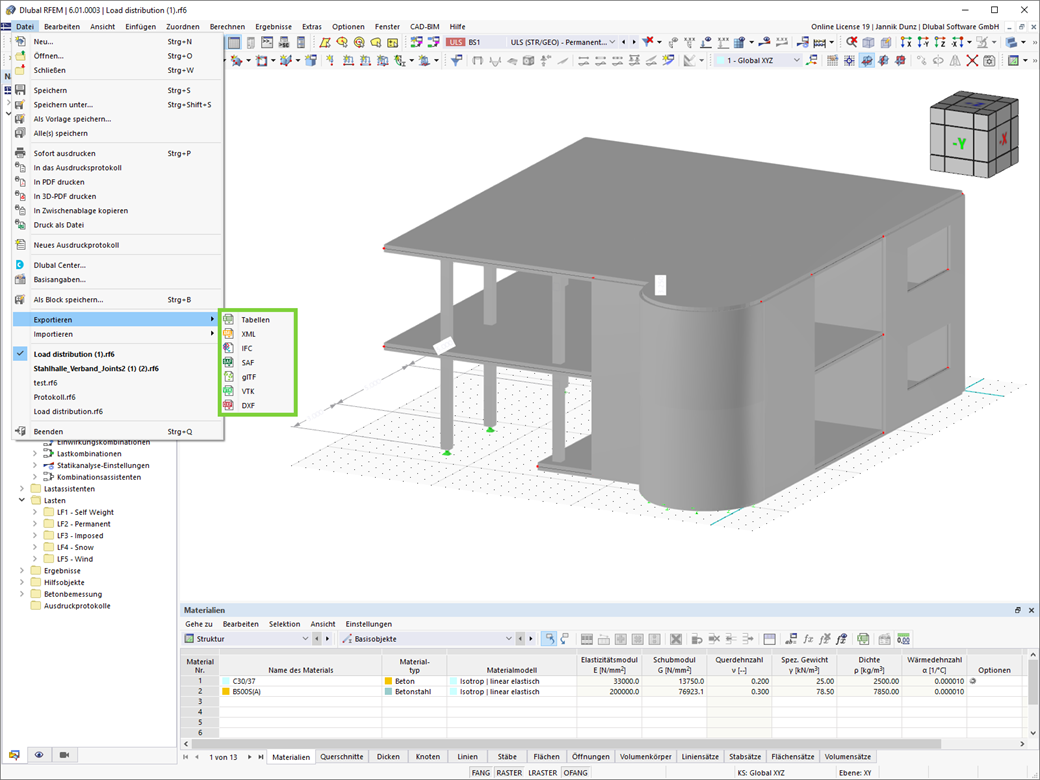
Task: Click the view cube navigator
Action: pos(974,133)
